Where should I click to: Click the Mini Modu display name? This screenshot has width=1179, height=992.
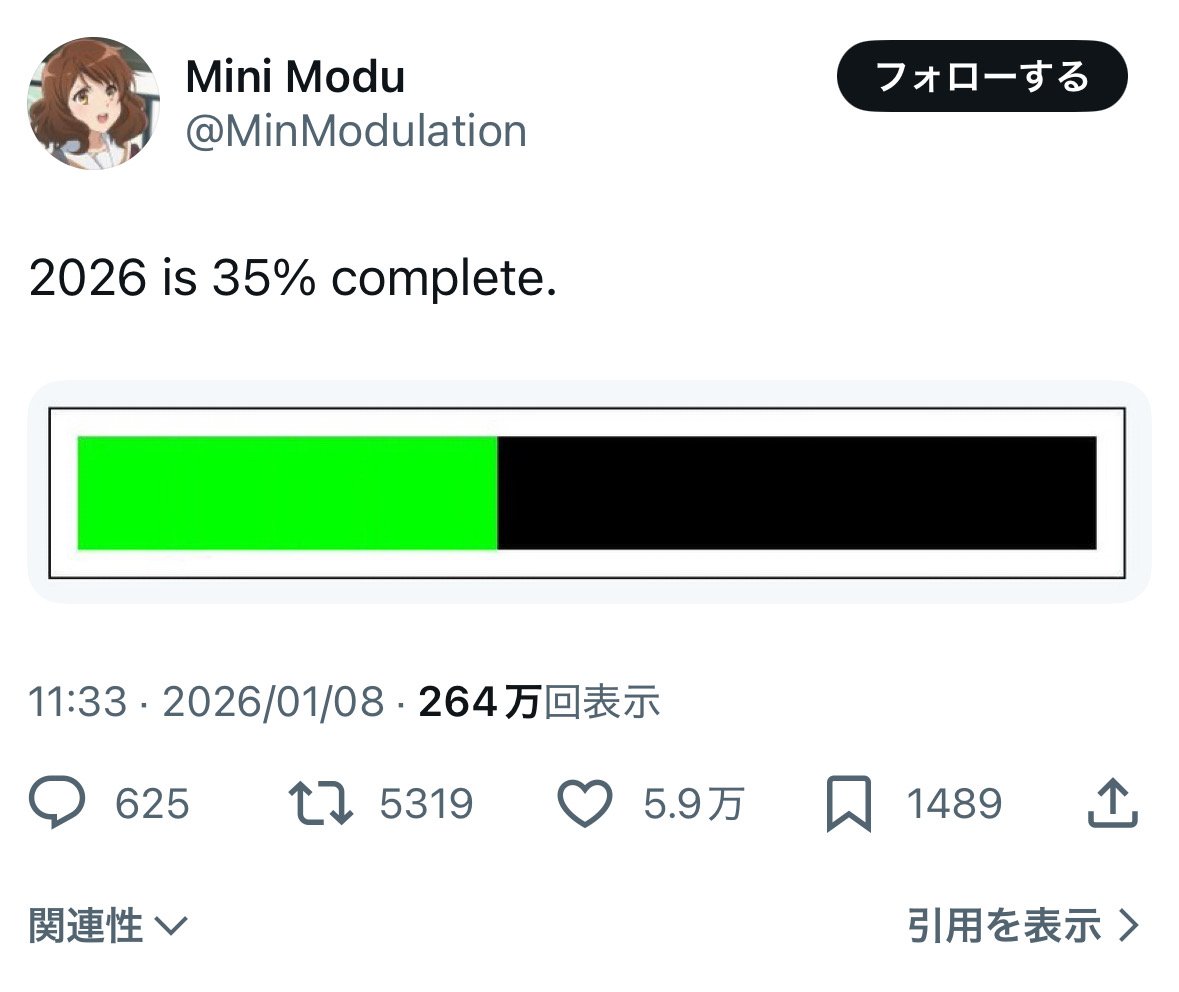tap(295, 77)
